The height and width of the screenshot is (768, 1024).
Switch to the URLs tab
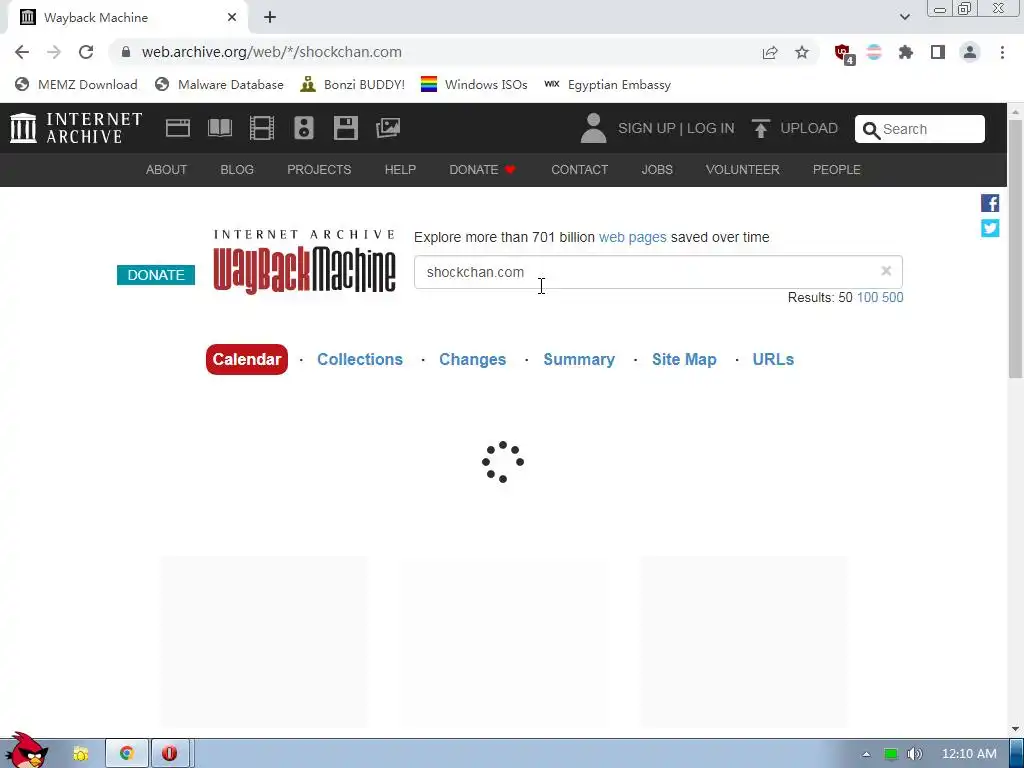[773, 359]
